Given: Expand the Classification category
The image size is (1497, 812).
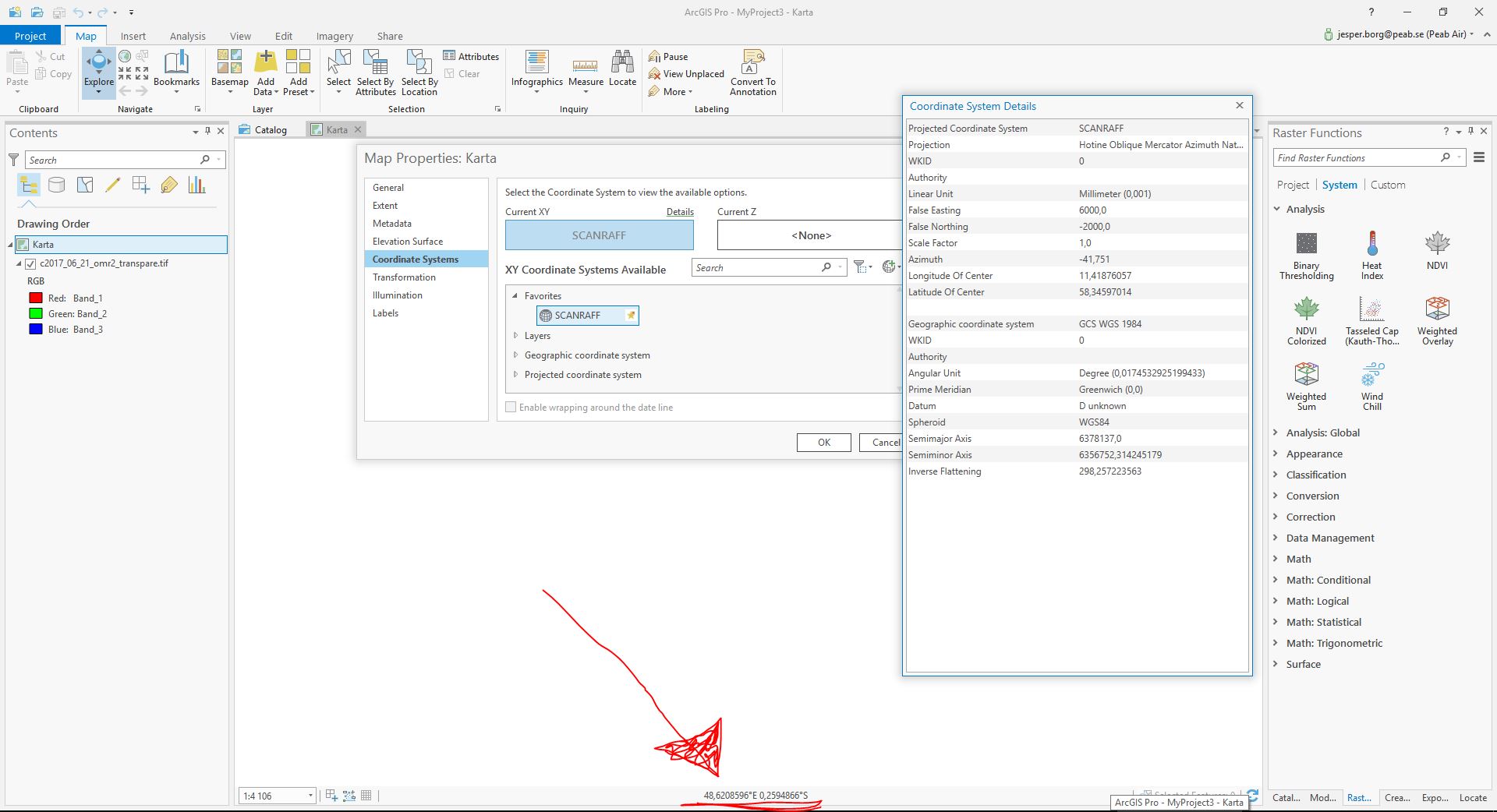Looking at the screenshot, I should click(x=1276, y=475).
